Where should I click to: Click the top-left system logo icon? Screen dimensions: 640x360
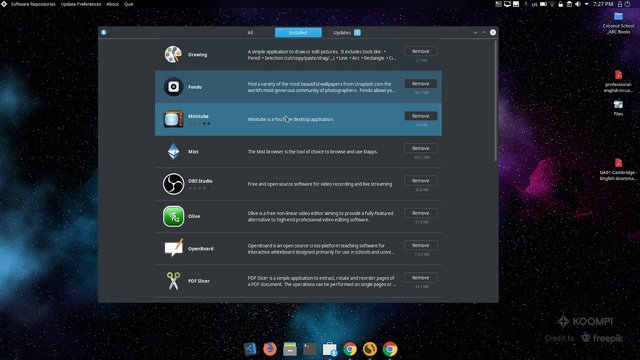click(x=4, y=4)
